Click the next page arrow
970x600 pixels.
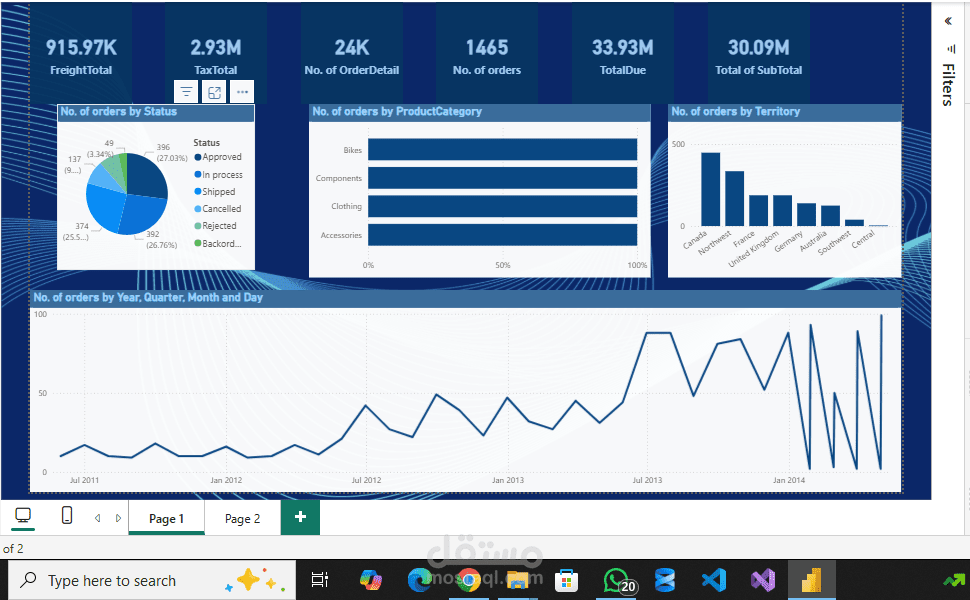(118, 518)
